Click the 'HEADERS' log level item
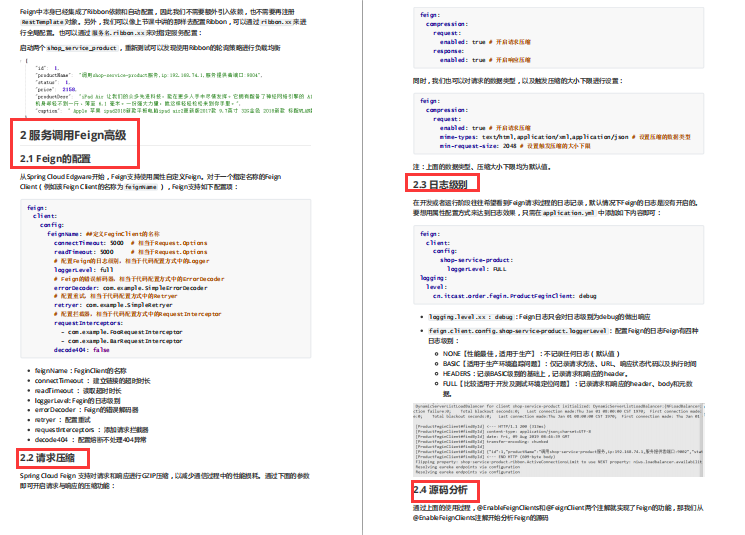745x535 pixels. point(535,374)
